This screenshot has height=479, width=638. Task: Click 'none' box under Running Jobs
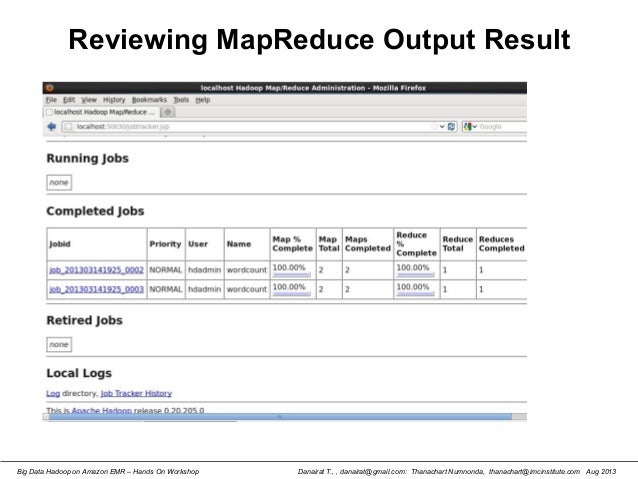tap(59, 182)
